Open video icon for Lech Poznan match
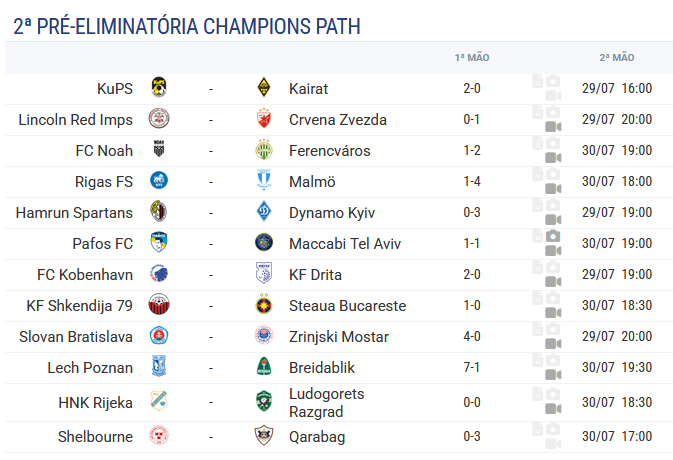The height and width of the screenshot is (460, 673). point(553,375)
